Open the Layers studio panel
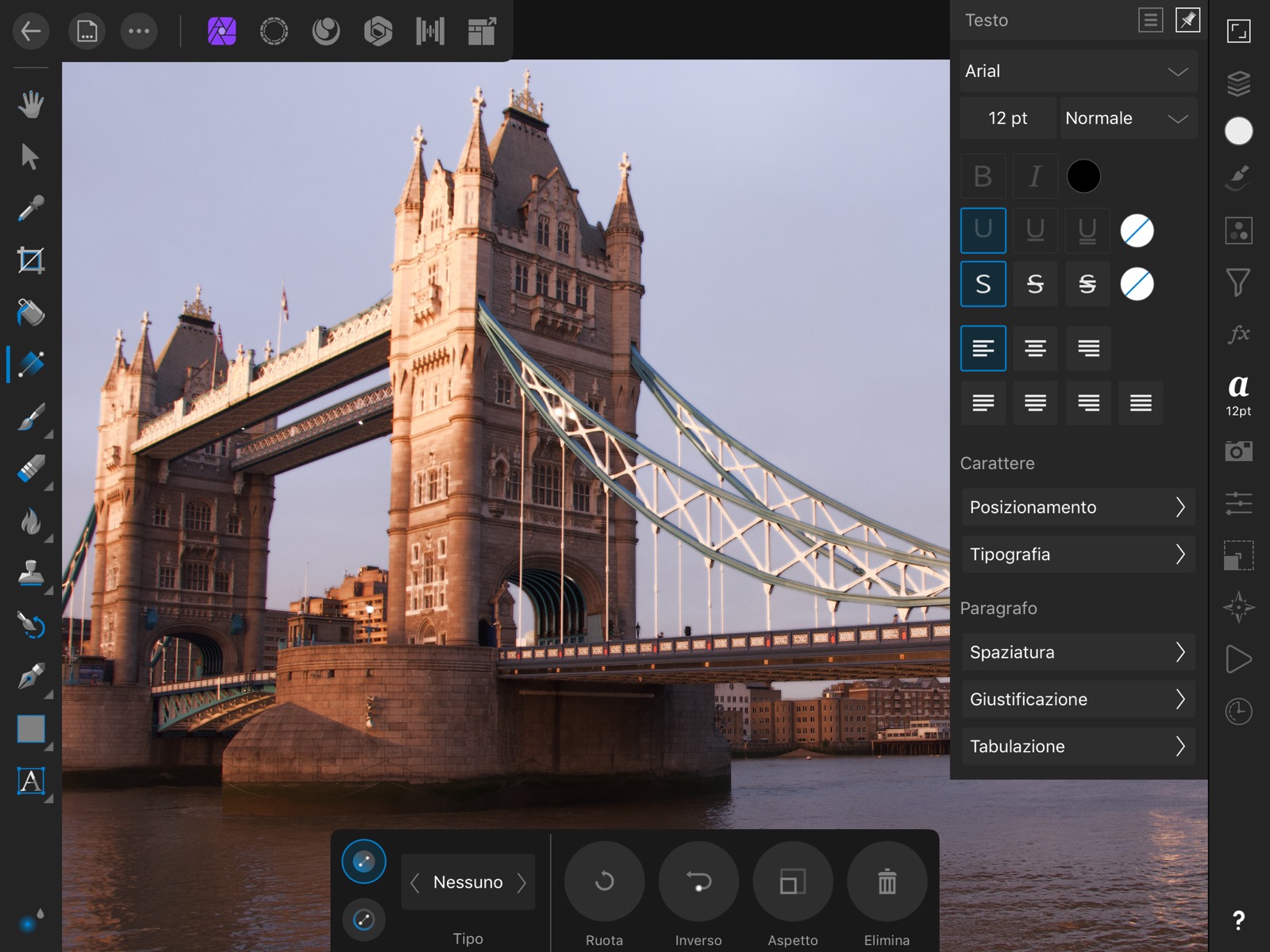The width and height of the screenshot is (1270, 952). tap(1238, 83)
